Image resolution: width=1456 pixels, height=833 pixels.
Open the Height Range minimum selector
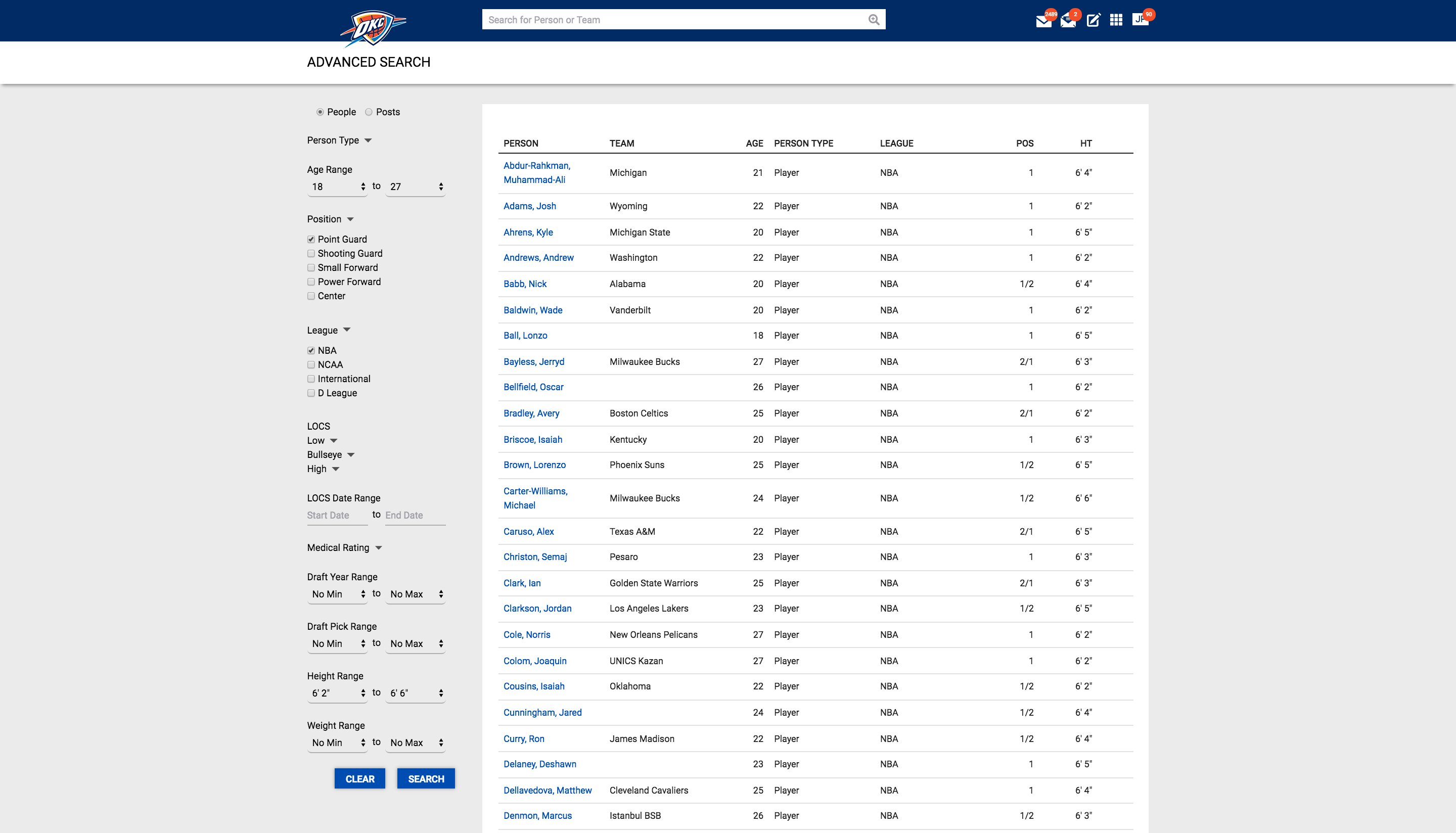(x=338, y=693)
